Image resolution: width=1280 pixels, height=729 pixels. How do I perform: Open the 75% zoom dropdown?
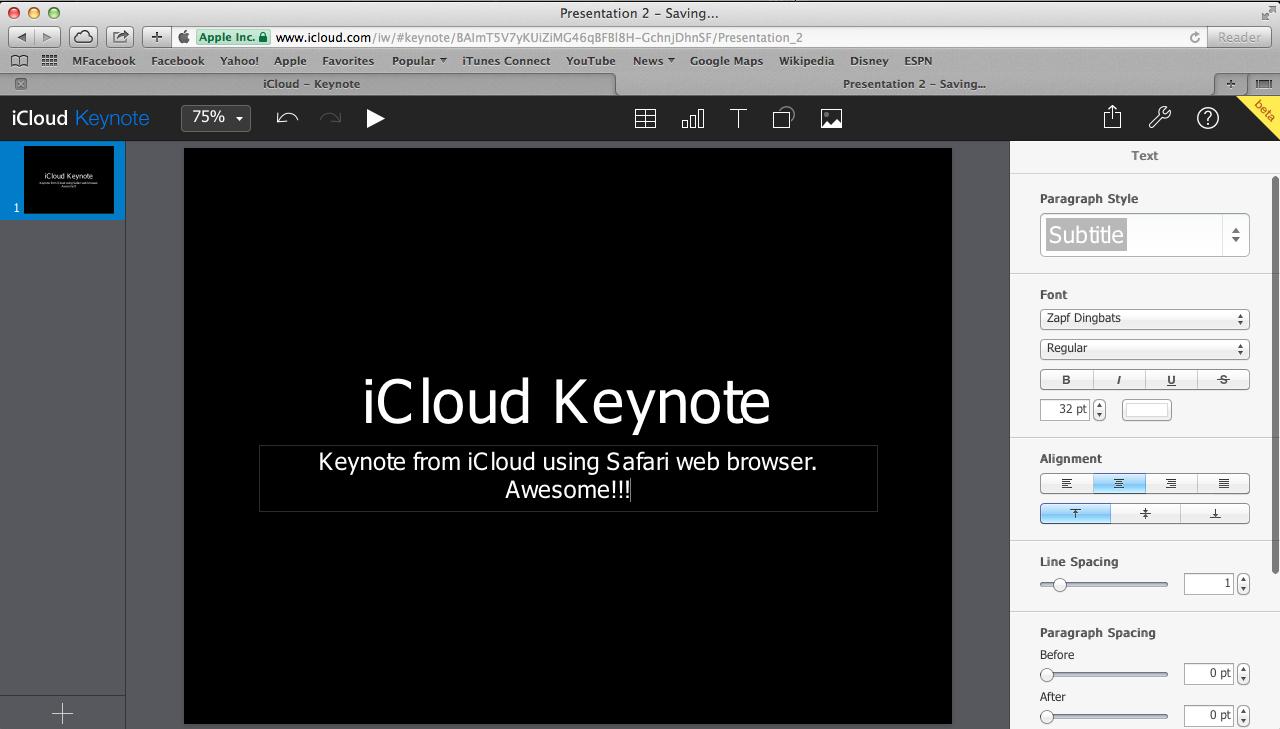coord(216,118)
